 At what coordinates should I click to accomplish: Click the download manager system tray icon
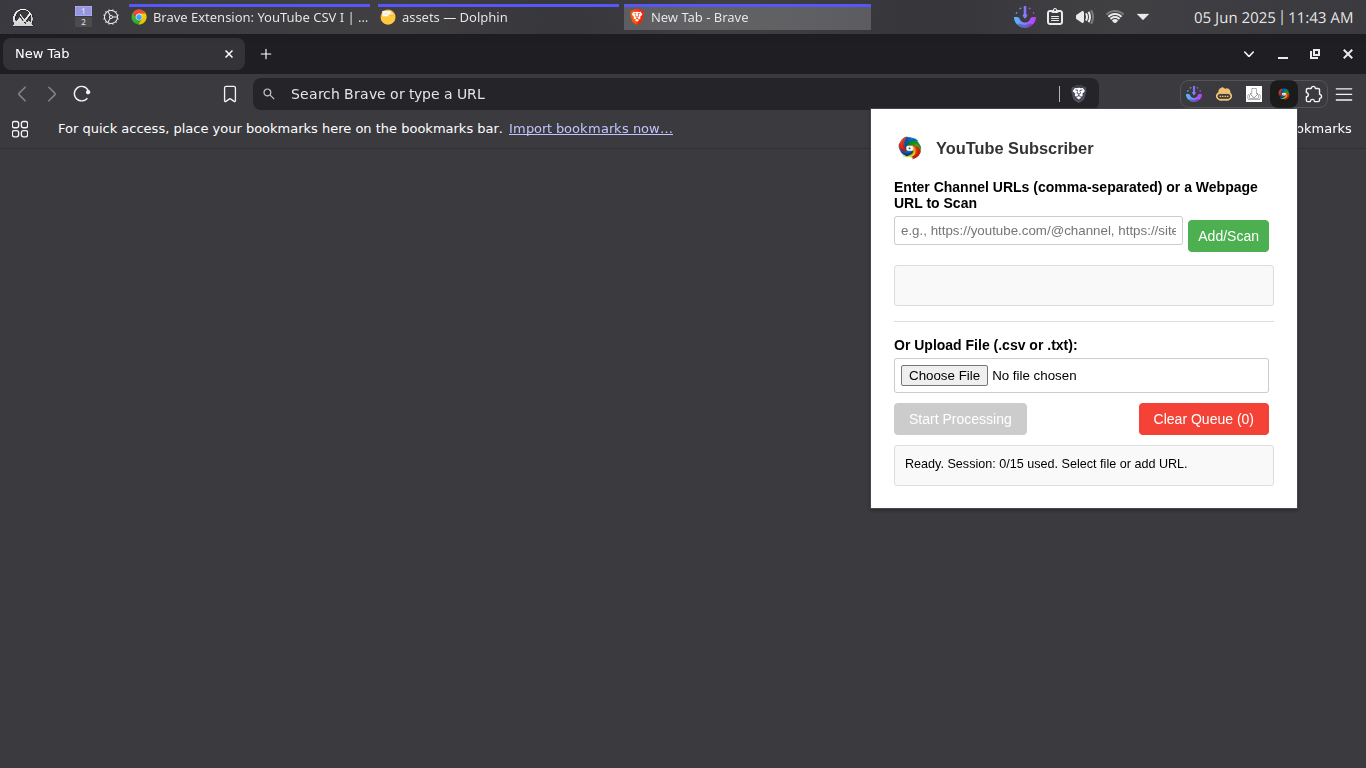(x=1024, y=17)
